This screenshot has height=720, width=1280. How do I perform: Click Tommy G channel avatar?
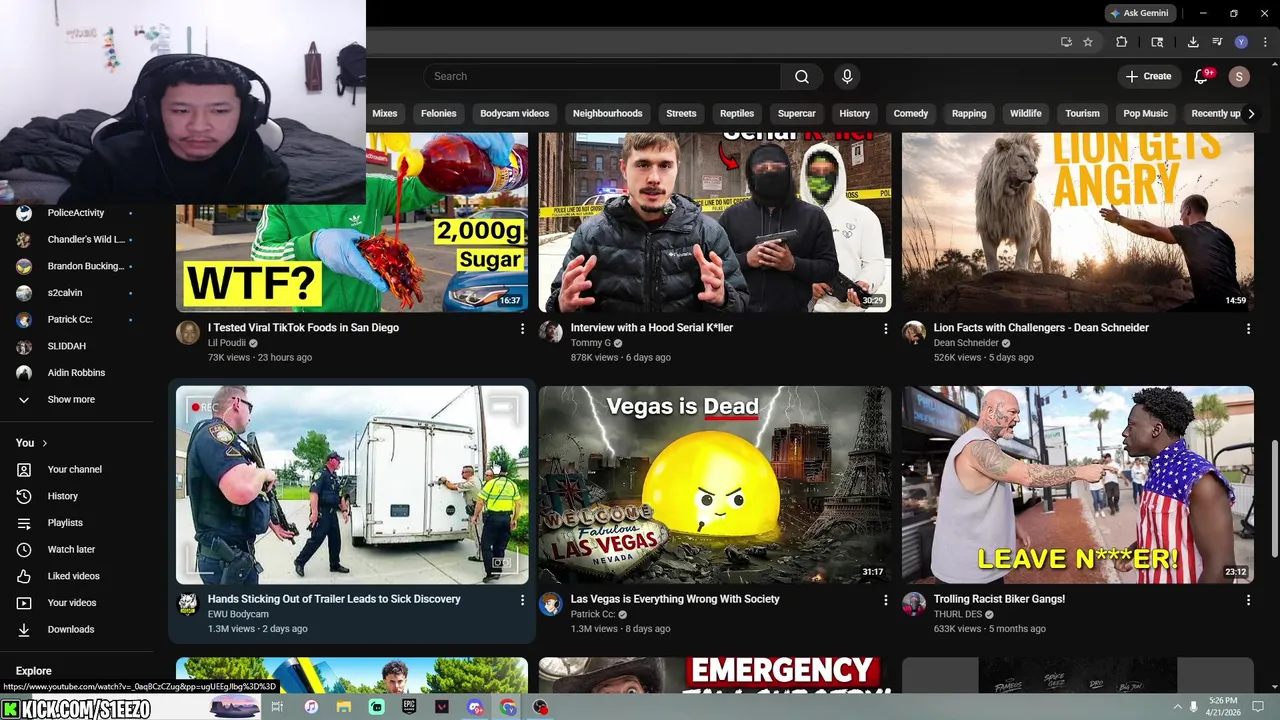click(551, 332)
